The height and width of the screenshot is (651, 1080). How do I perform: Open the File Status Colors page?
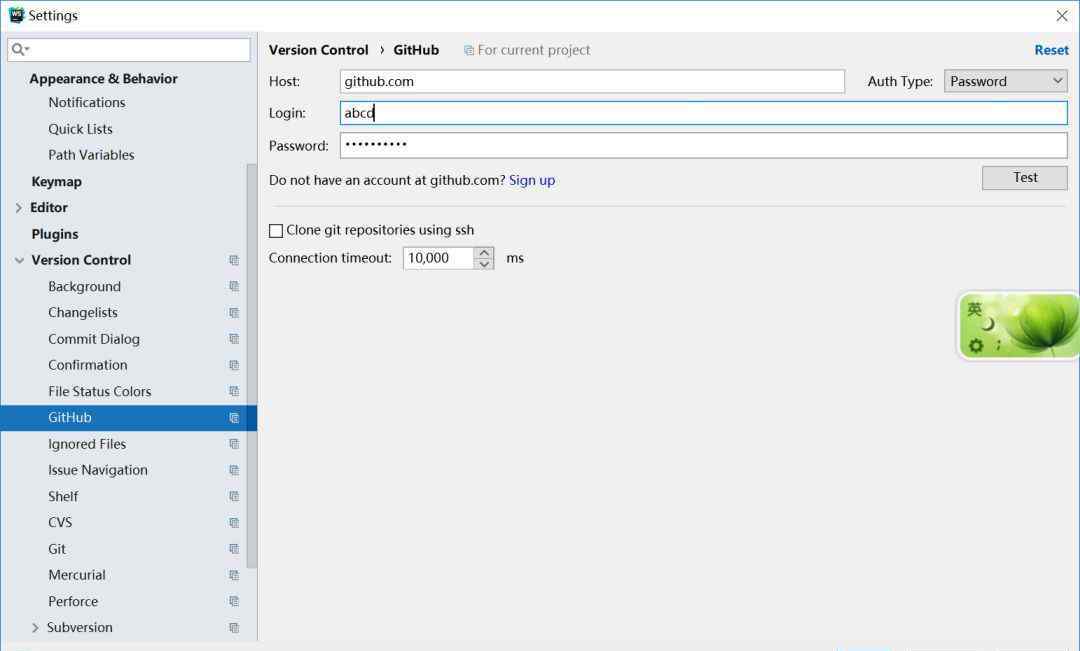pyautogui.click(x=99, y=391)
